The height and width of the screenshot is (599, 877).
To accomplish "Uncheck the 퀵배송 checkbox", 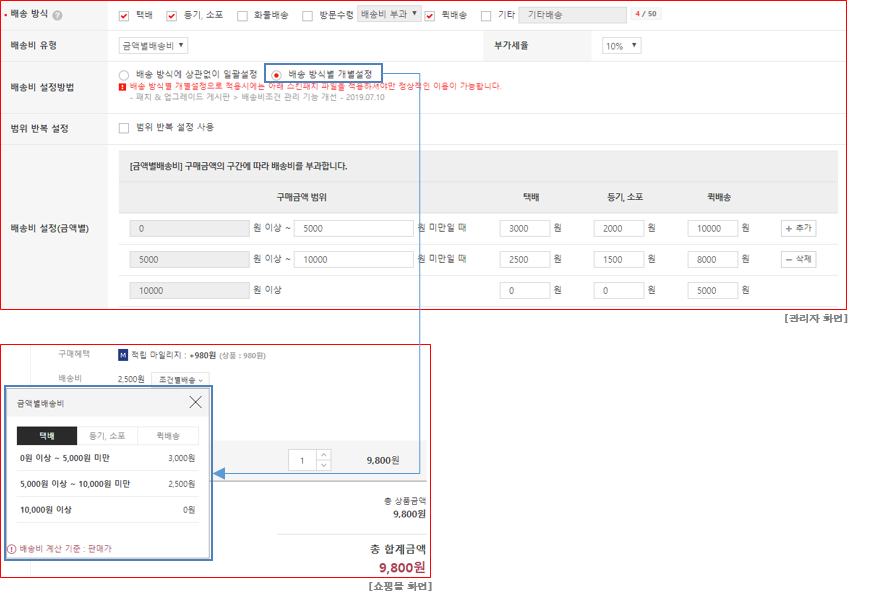I will (x=430, y=16).
